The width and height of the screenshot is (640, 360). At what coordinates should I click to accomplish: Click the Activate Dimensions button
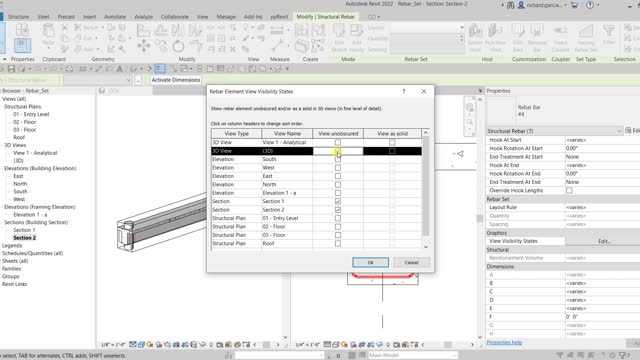(x=176, y=80)
